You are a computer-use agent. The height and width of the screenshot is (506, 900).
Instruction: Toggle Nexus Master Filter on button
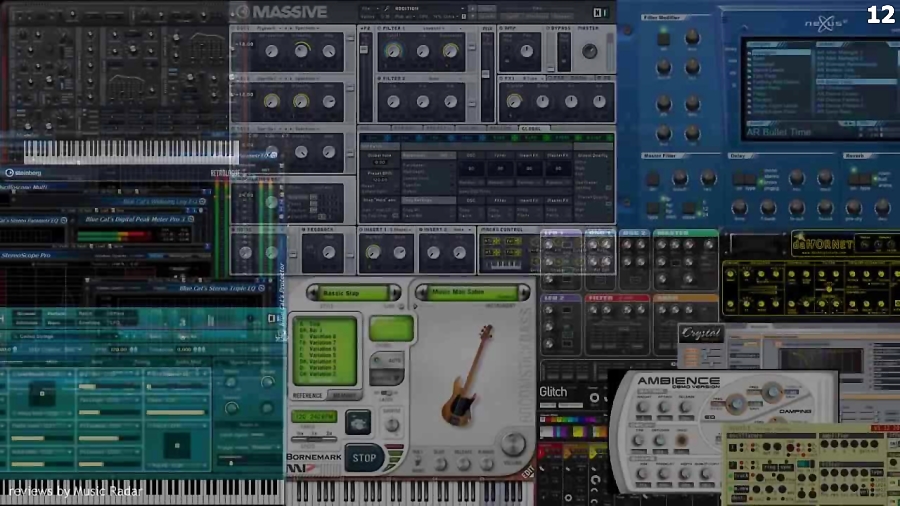(x=653, y=178)
